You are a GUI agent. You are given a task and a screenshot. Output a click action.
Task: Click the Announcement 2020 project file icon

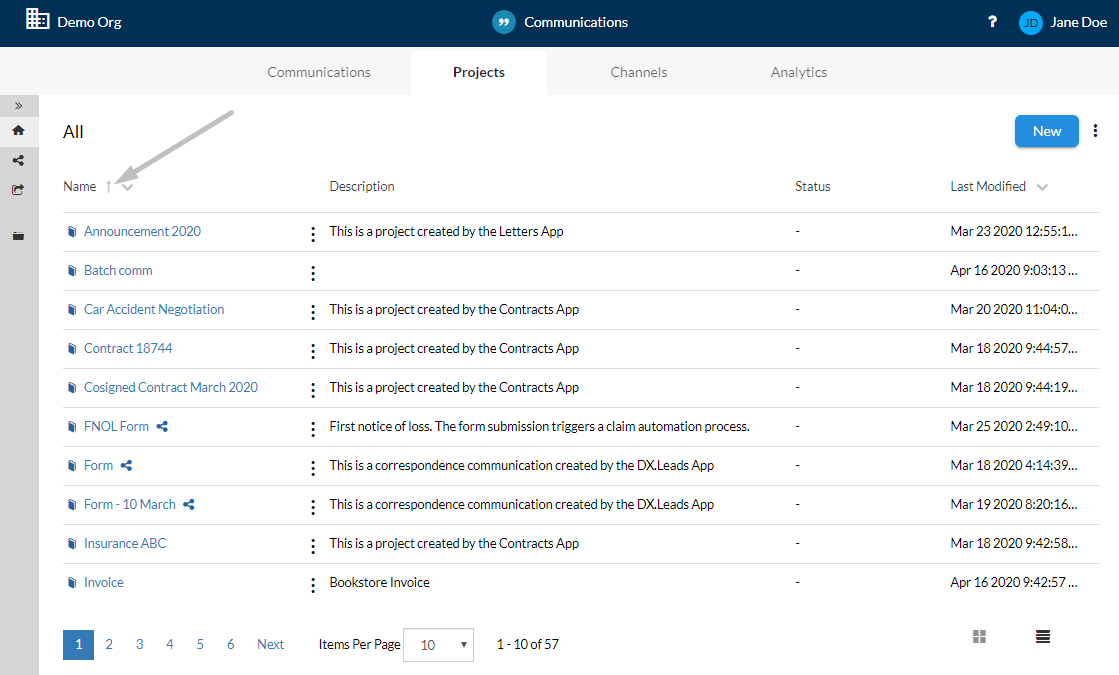(72, 232)
